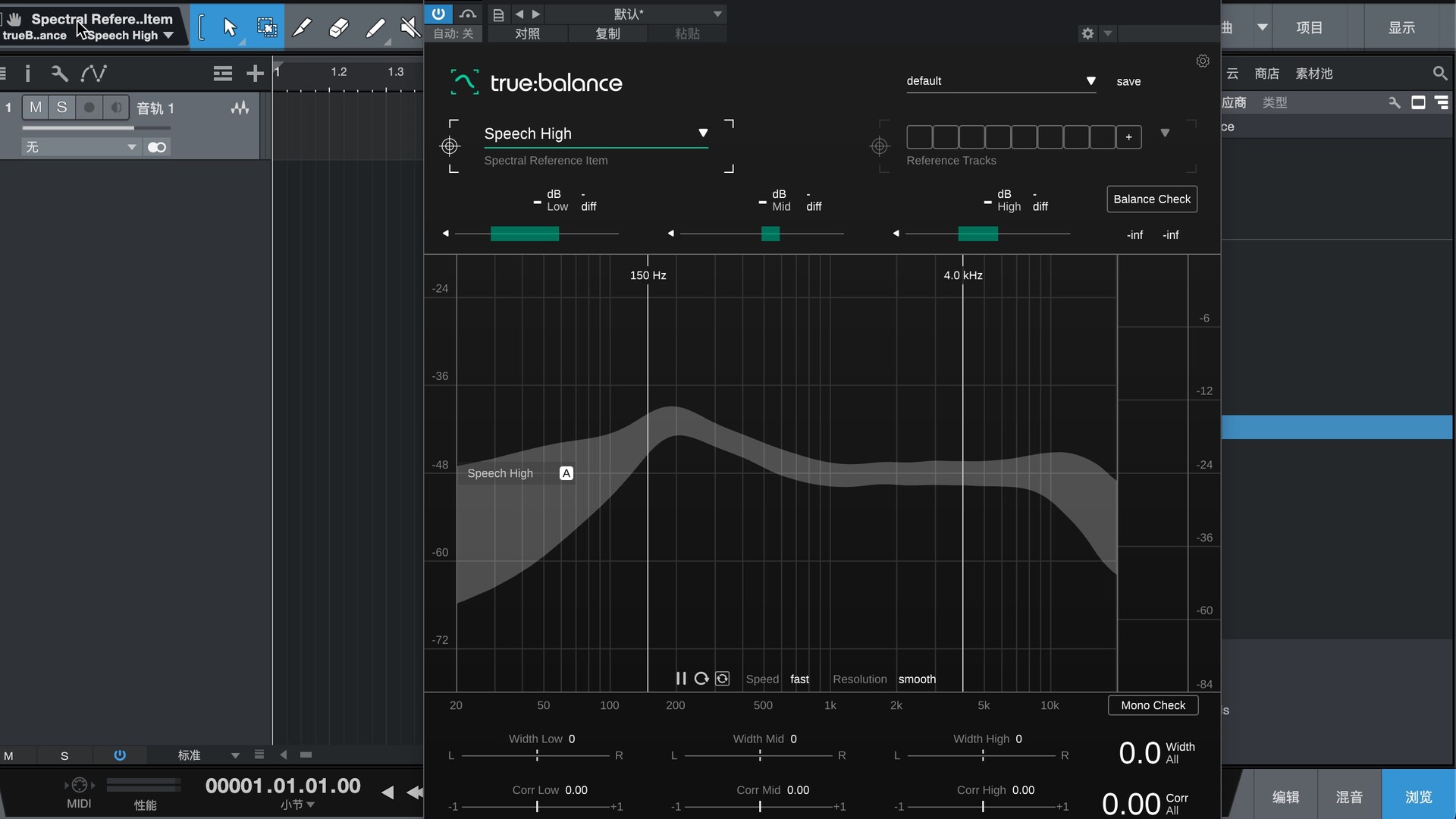The image size is (1456, 819).
Task: Switch to the 编辑 tab
Action: coord(1285,797)
